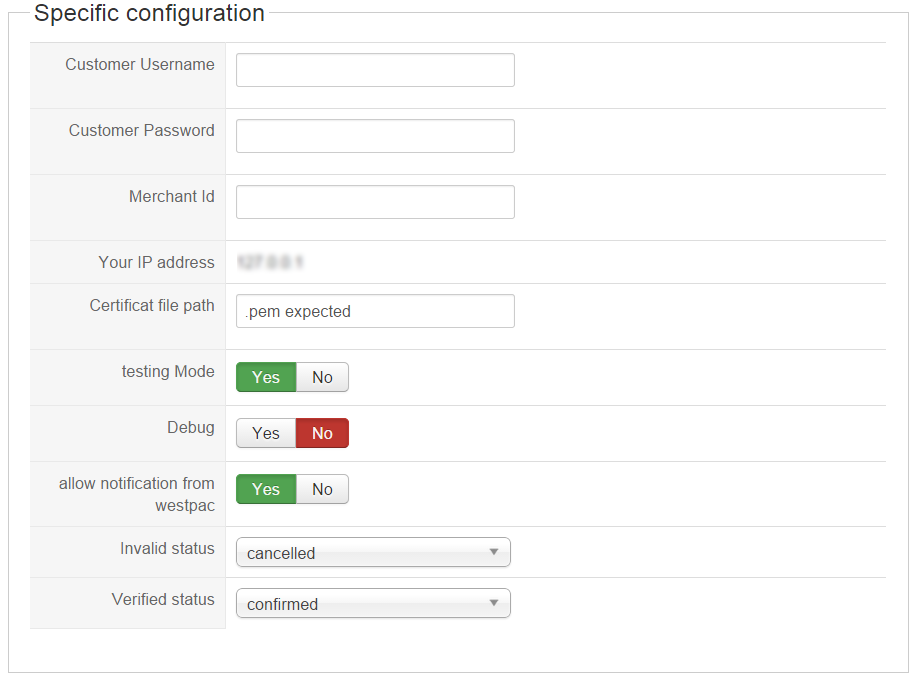Click the arrow of cancelled dropdown

point(494,552)
